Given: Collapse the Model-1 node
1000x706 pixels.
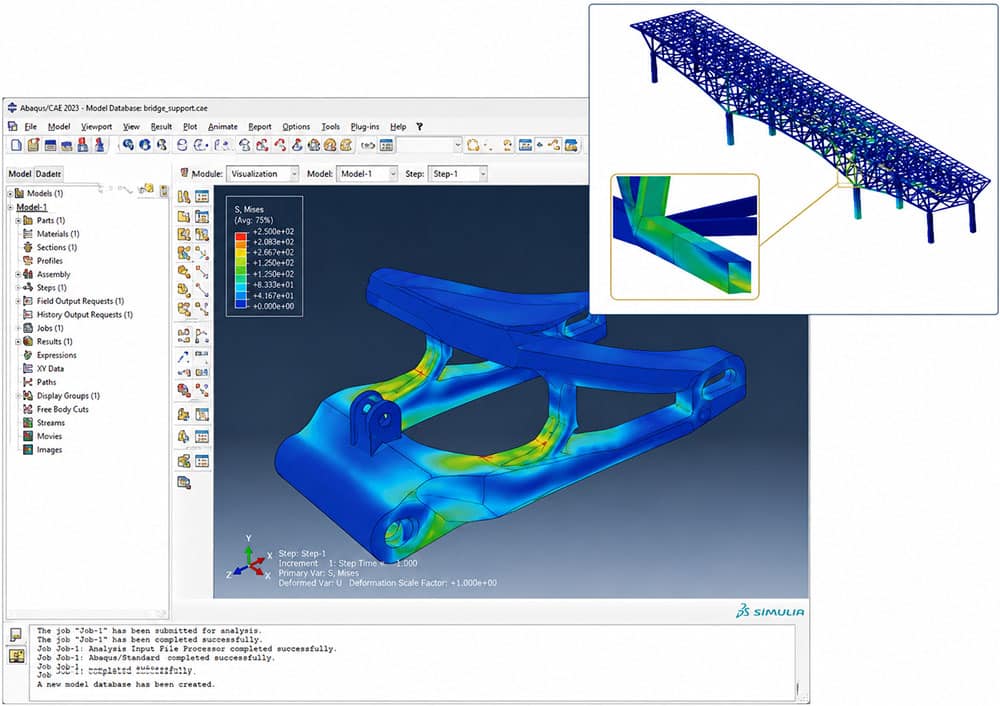Looking at the screenshot, I should click(x=10, y=207).
